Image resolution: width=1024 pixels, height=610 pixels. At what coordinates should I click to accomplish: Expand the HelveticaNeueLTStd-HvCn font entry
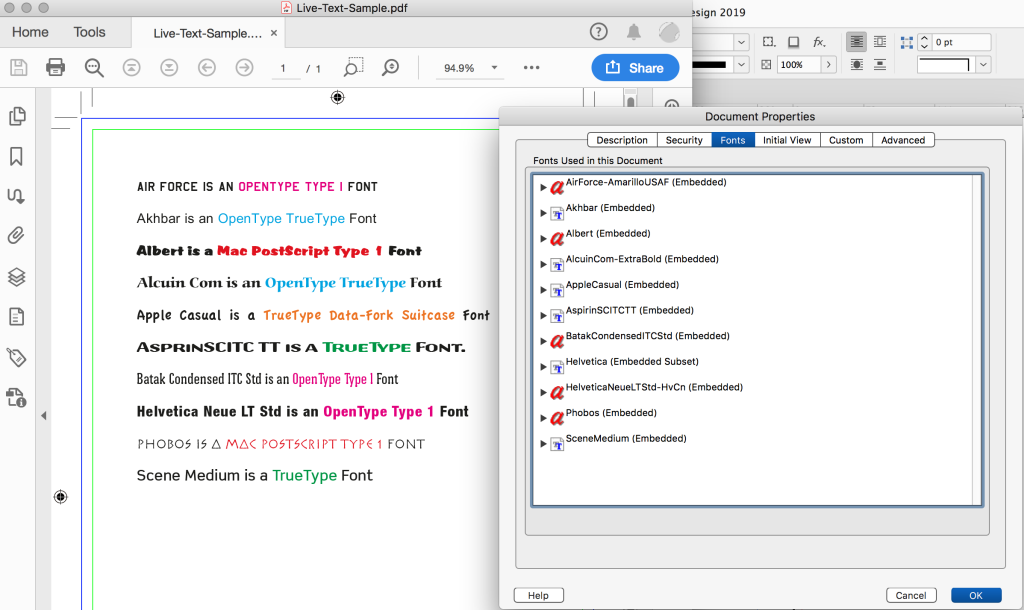click(543, 392)
